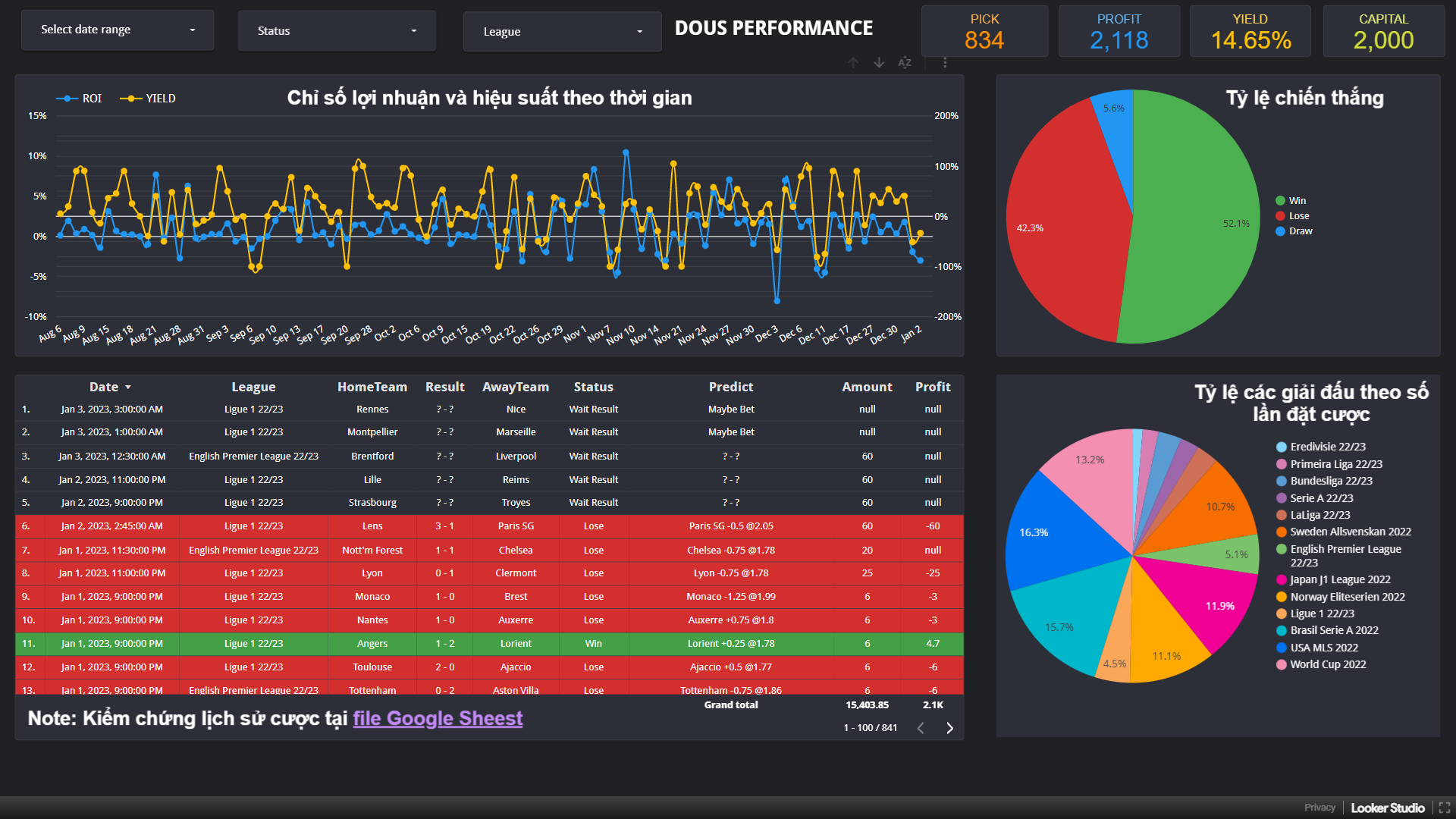Click the drill up arrow icon

pyautogui.click(x=853, y=63)
